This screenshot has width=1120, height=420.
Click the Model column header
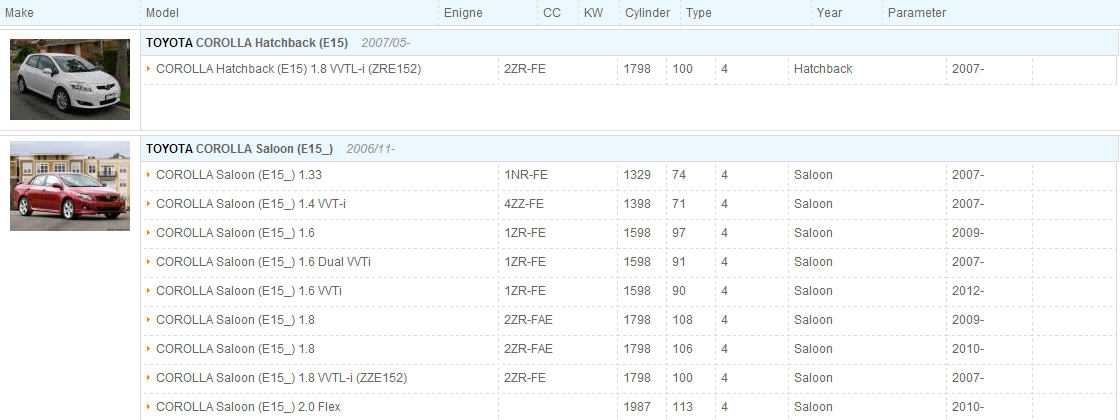(x=162, y=13)
